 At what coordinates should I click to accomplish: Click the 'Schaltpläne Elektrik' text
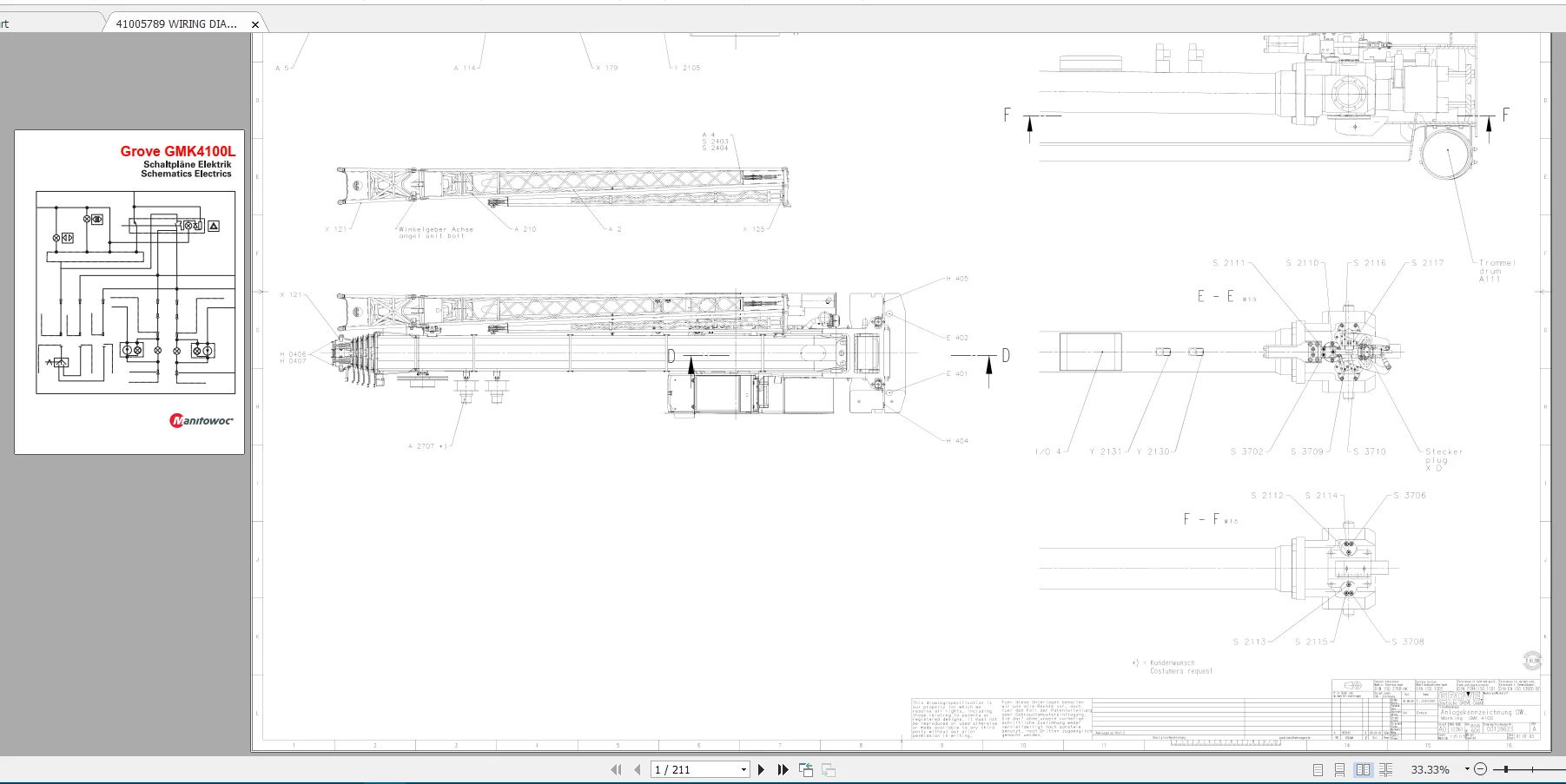point(188,164)
